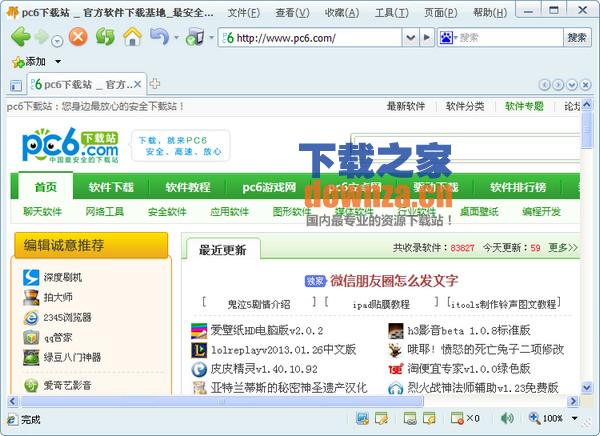The height and width of the screenshot is (436, 600).
Task: Select the 最近更新 tab
Action: click(x=223, y=250)
